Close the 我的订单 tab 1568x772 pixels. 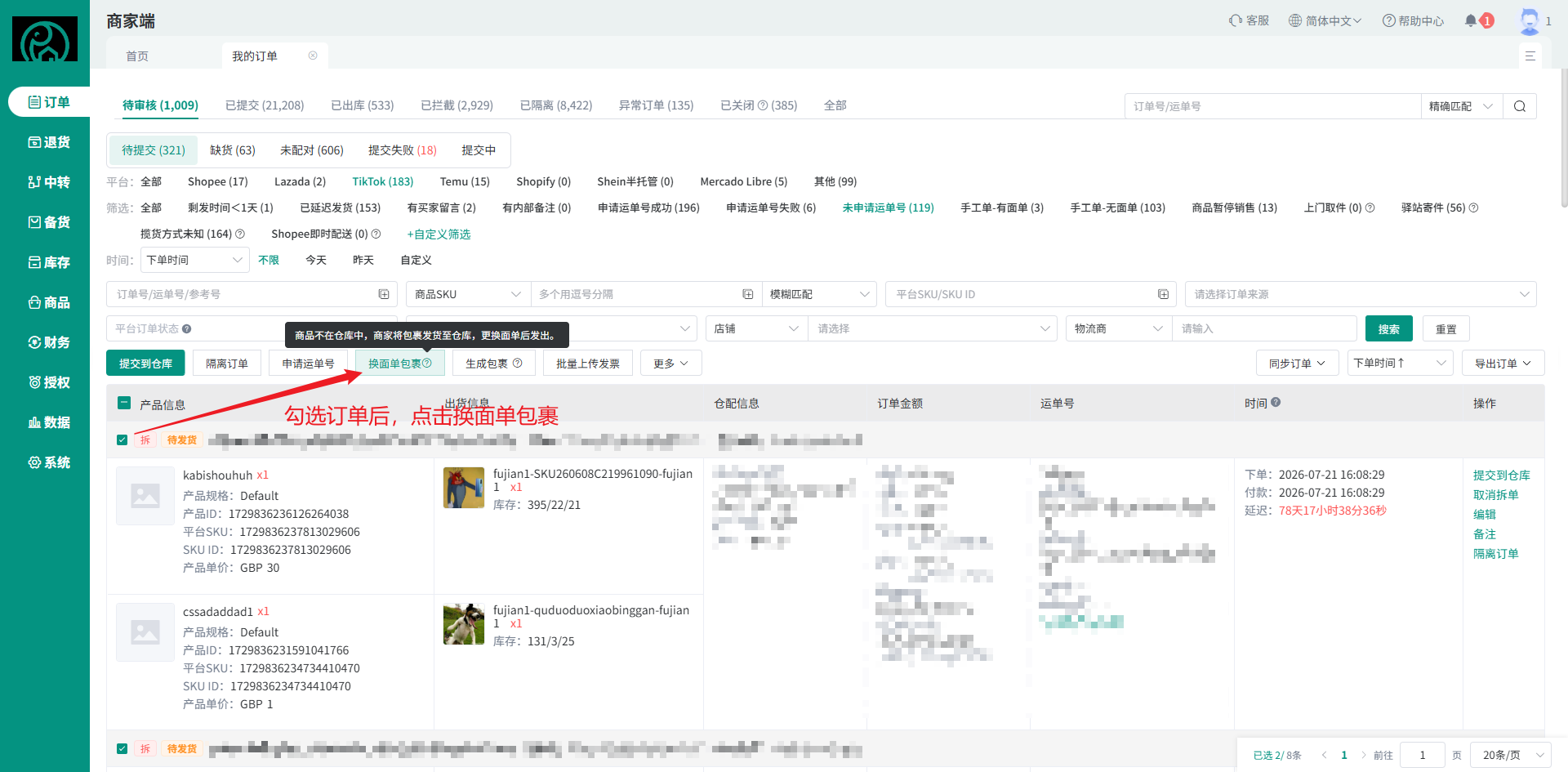point(313,56)
